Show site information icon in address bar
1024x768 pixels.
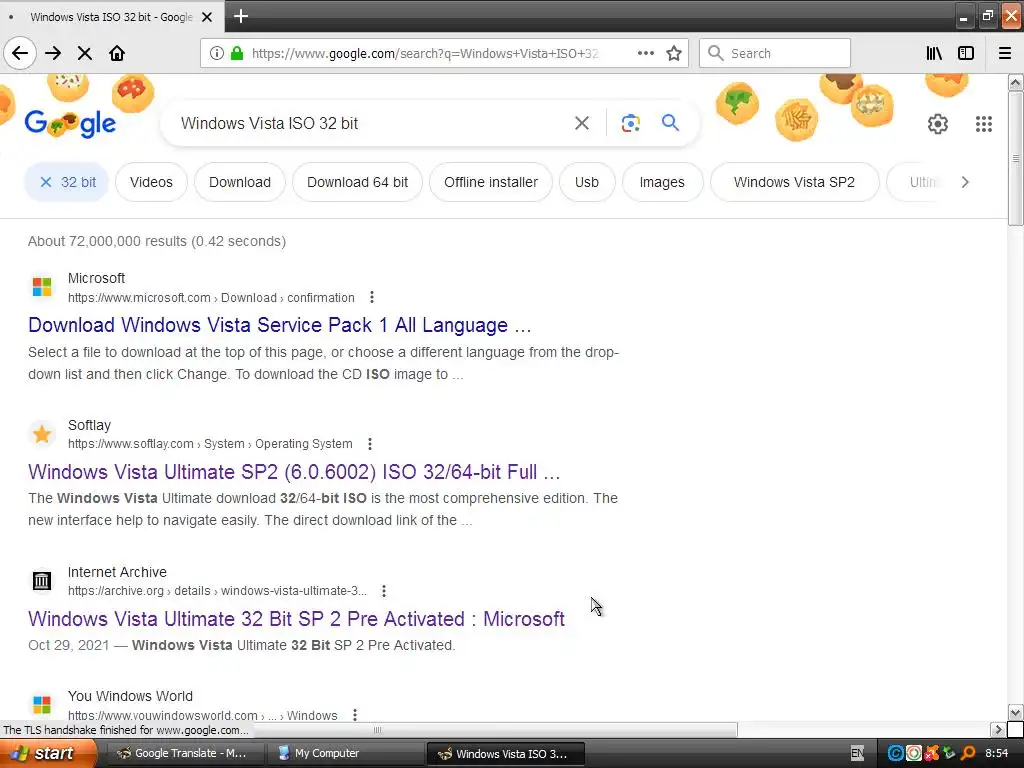216,54
